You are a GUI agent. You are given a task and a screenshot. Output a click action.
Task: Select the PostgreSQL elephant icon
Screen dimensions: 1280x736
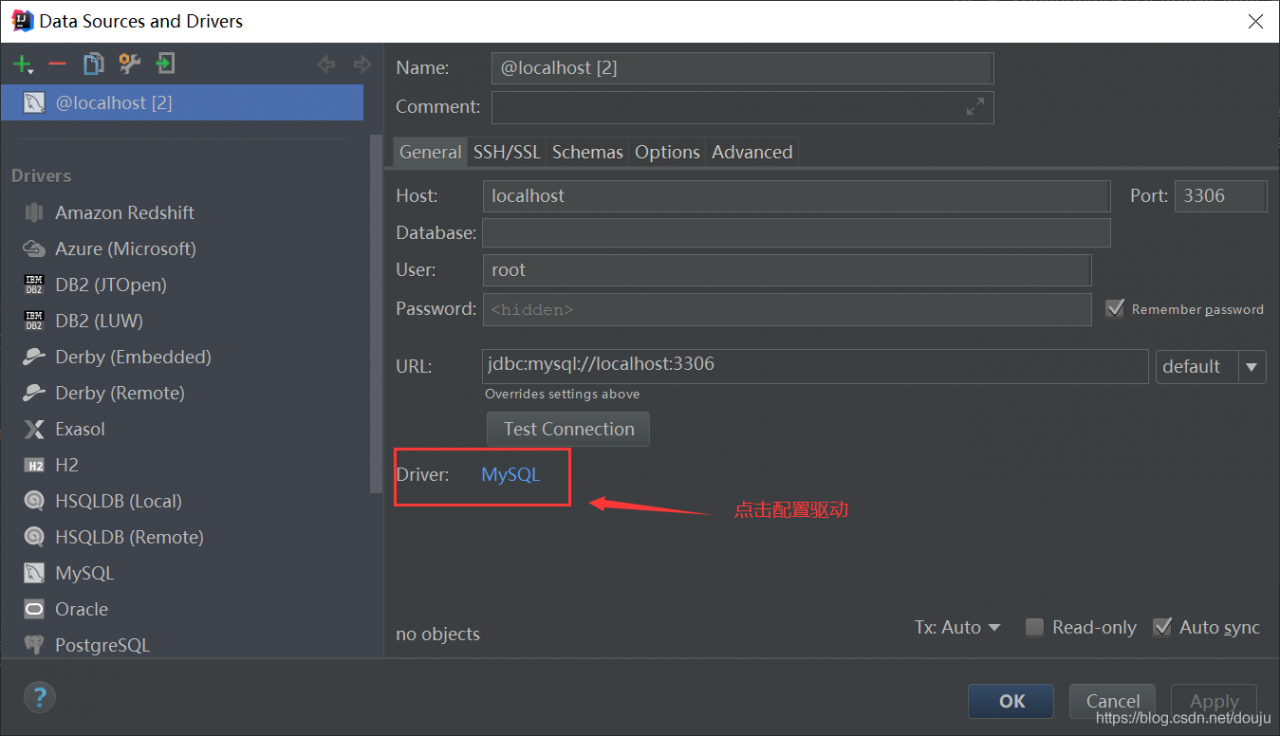pyautogui.click(x=34, y=645)
